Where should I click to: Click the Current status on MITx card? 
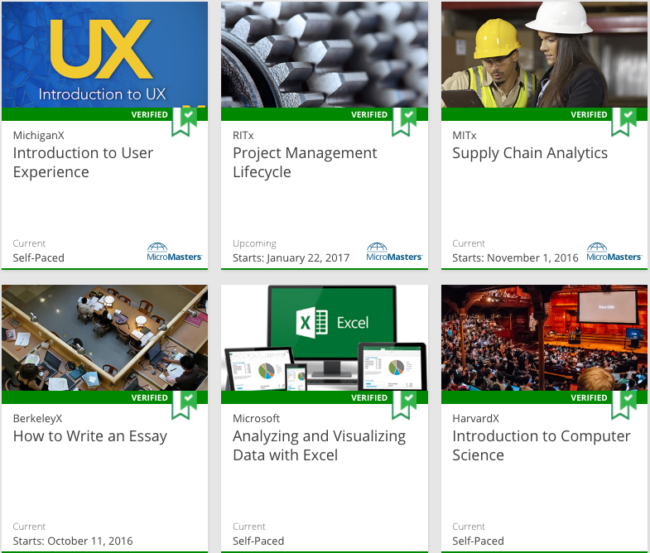[468, 243]
